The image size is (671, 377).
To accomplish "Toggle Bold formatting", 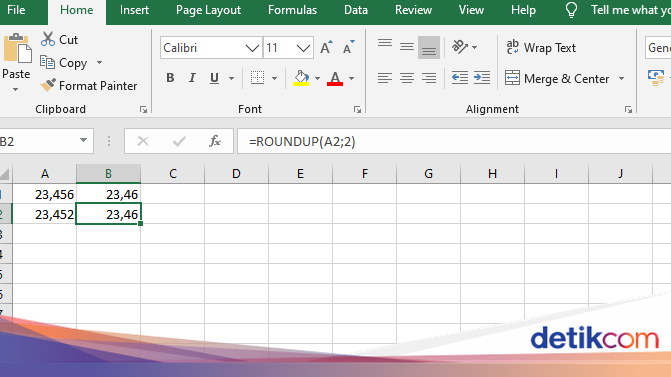I will tap(170, 78).
